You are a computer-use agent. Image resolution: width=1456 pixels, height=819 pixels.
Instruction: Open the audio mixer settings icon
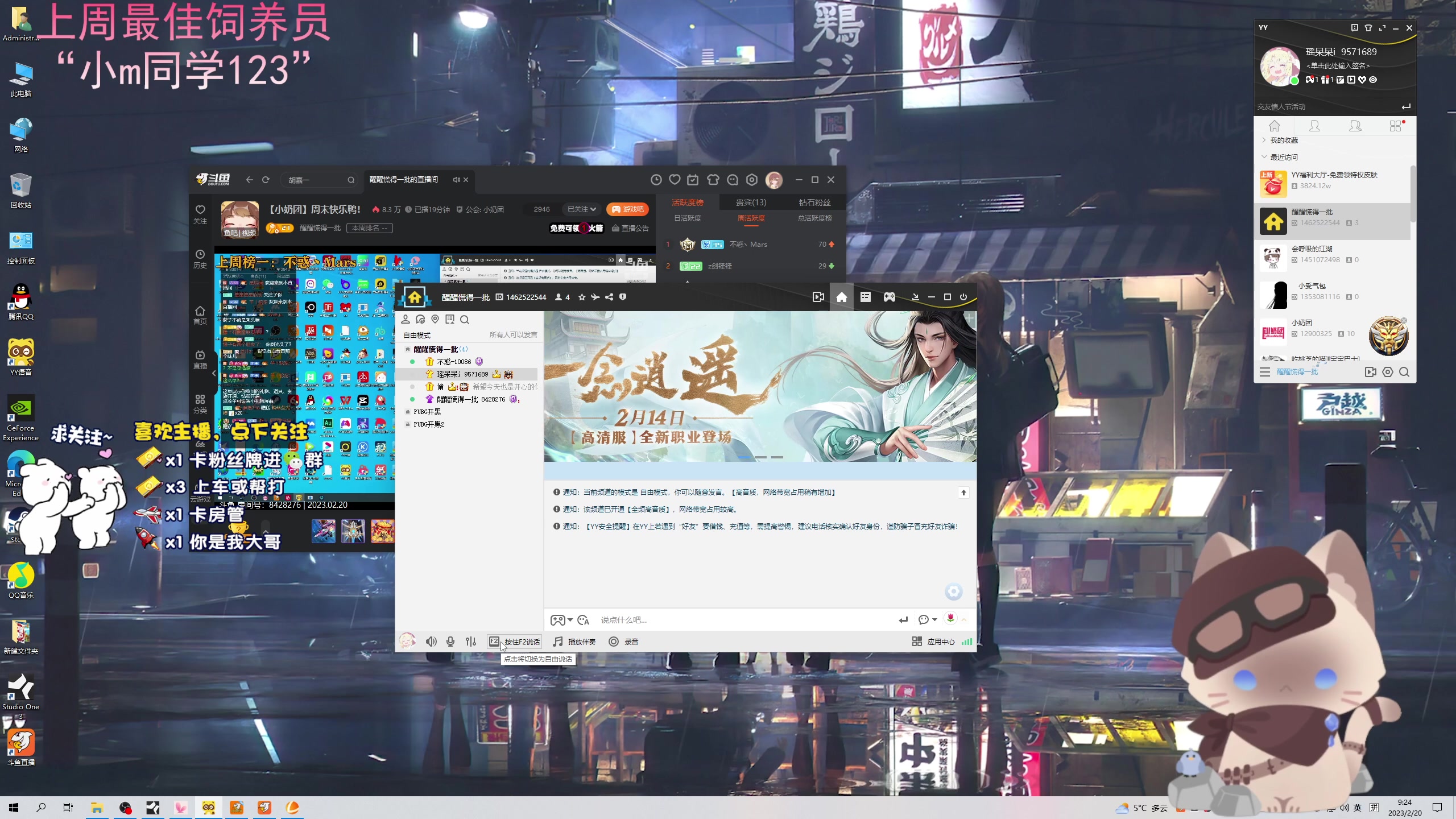tap(471, 642)
